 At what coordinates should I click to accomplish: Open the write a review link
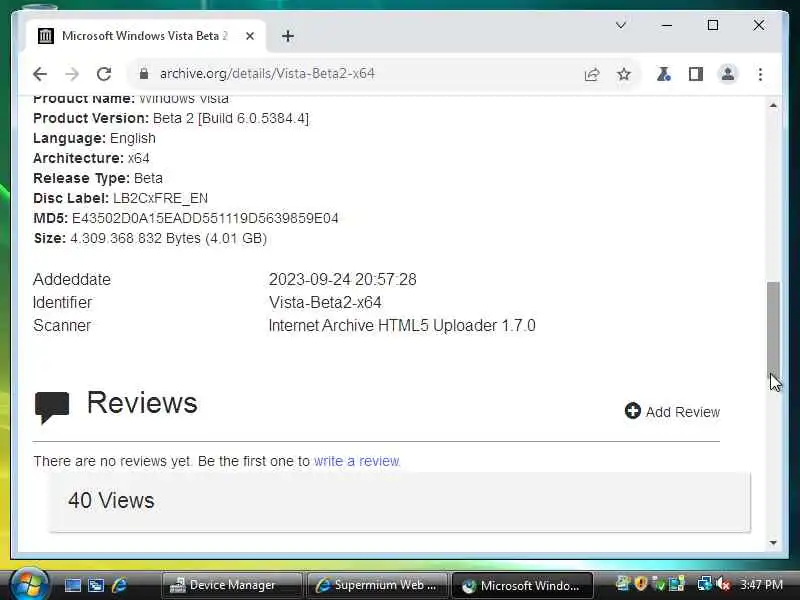coord(357,461)
